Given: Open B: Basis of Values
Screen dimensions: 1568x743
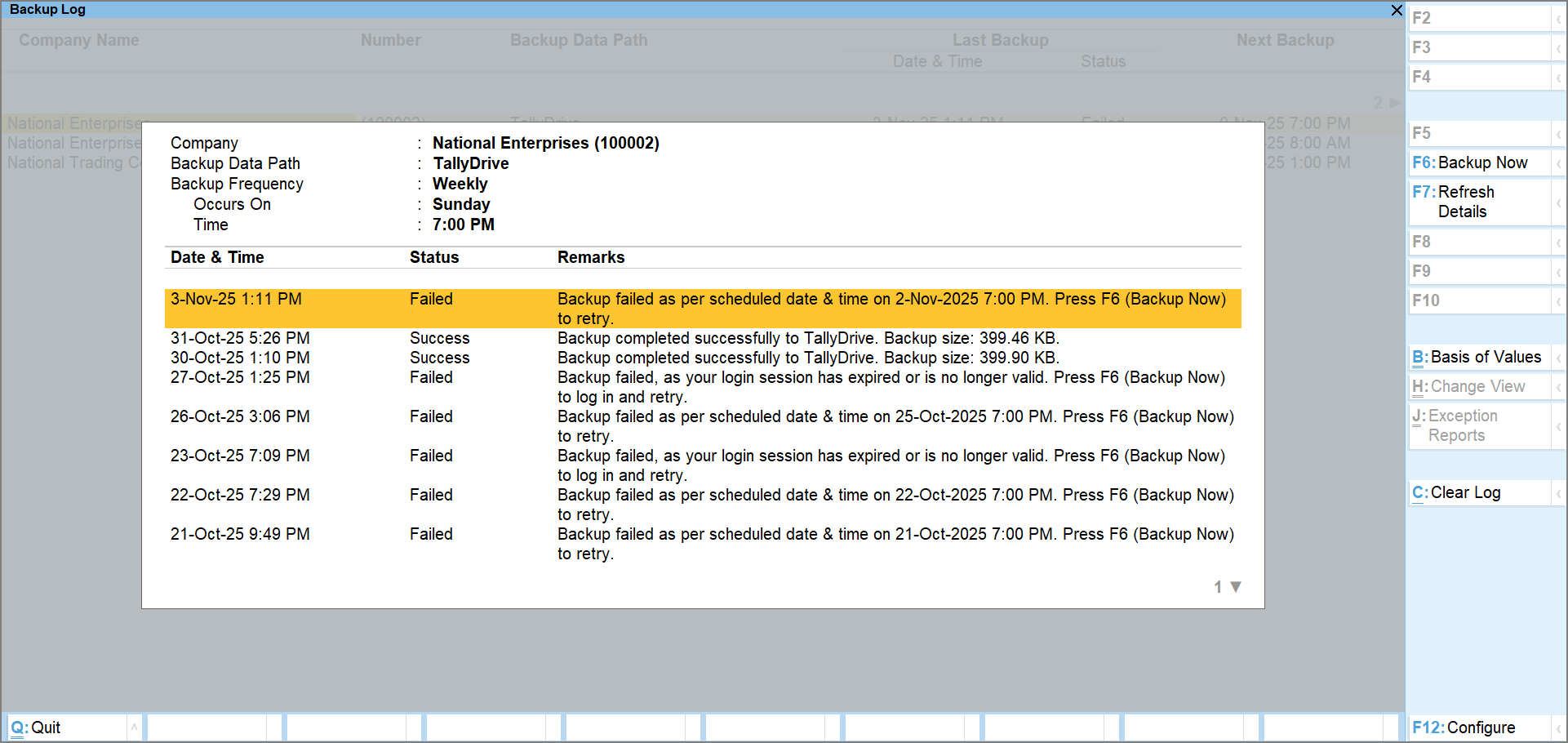Looking at the screenshot, I should [1477, 357].
